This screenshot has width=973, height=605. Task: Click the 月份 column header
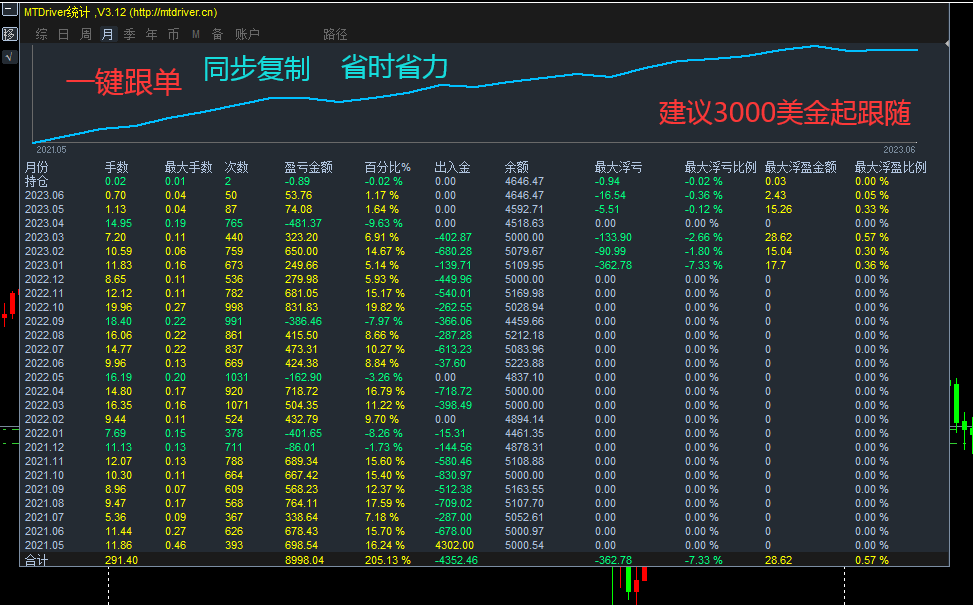(x=37, y=167)
